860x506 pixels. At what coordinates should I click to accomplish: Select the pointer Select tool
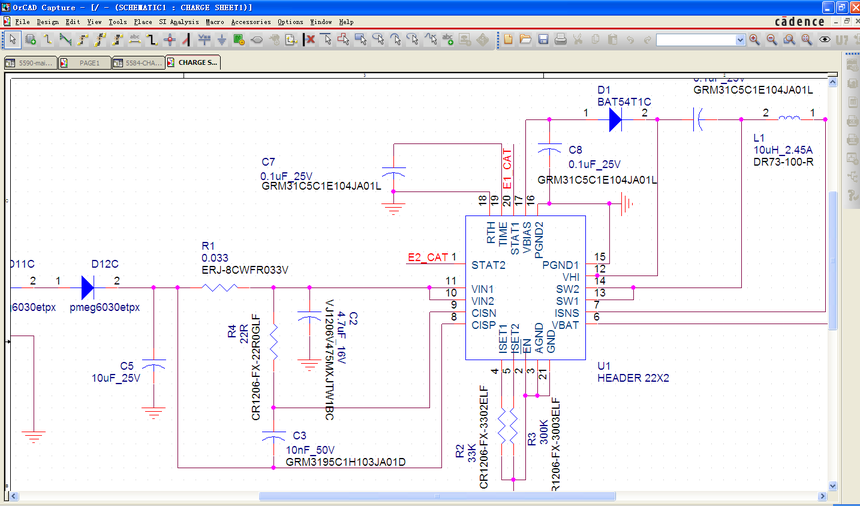(13, 39)
